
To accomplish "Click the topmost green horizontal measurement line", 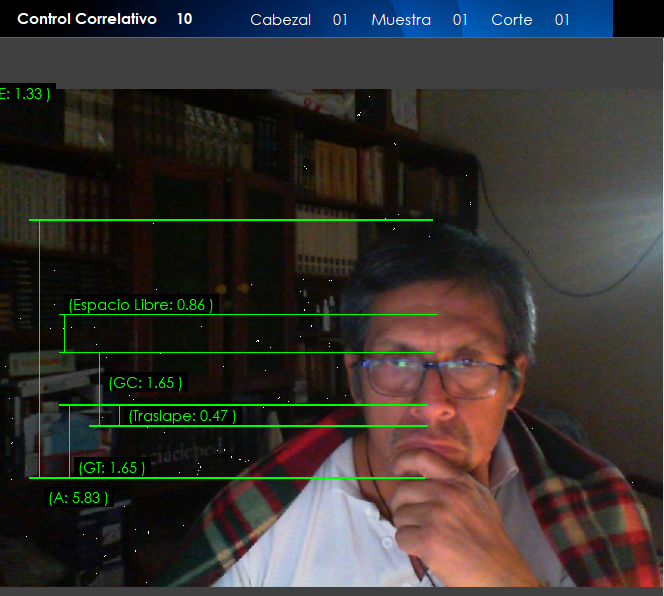I will point(230,220).
